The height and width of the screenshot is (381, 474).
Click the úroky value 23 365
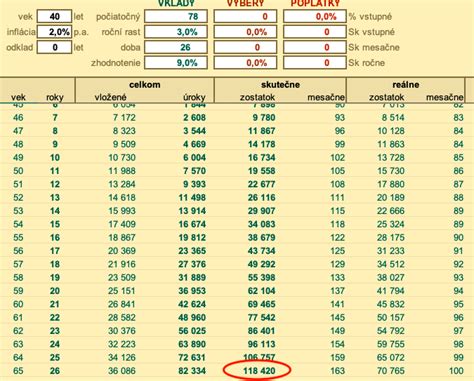[192, 251]
